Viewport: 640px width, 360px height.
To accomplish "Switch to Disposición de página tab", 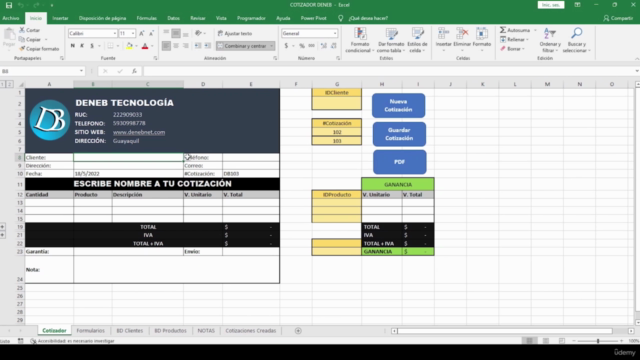I will click(x=102, y=18).
